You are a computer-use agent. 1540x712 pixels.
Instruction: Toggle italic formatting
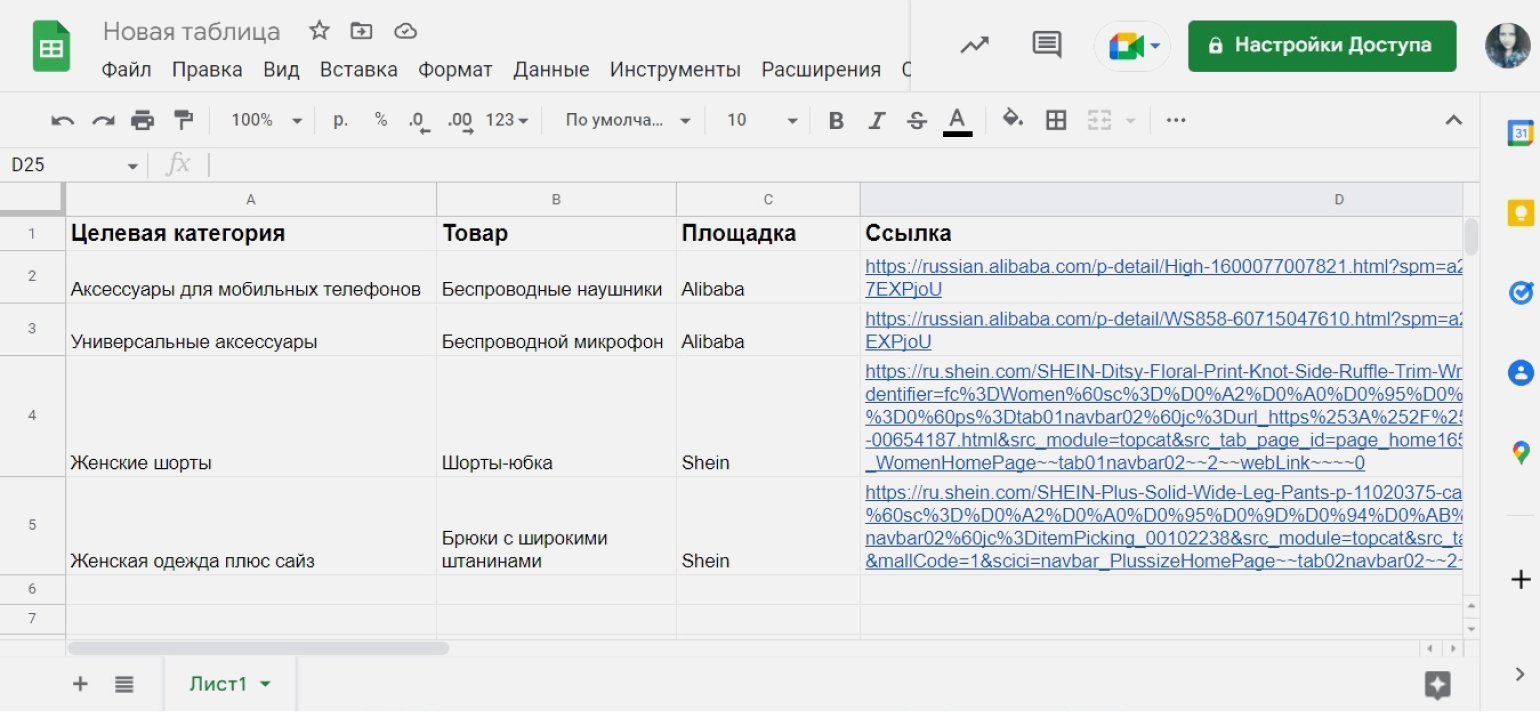[877, 121]
